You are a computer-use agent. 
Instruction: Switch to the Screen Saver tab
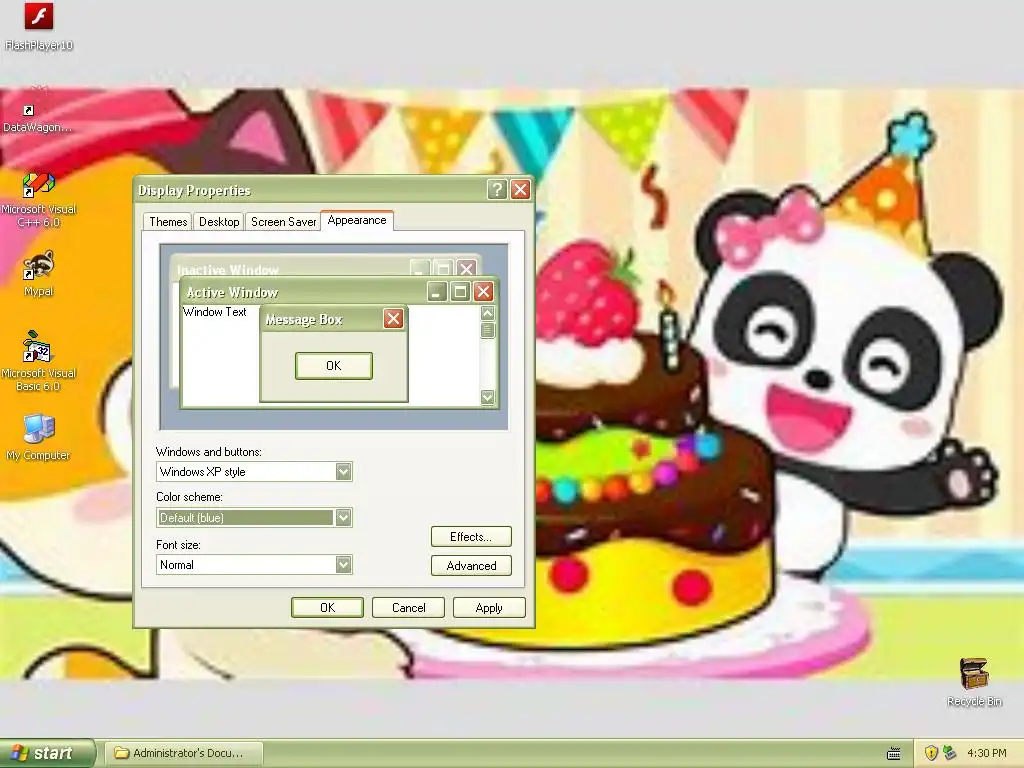pyautogui.click(x=283, y=221)
